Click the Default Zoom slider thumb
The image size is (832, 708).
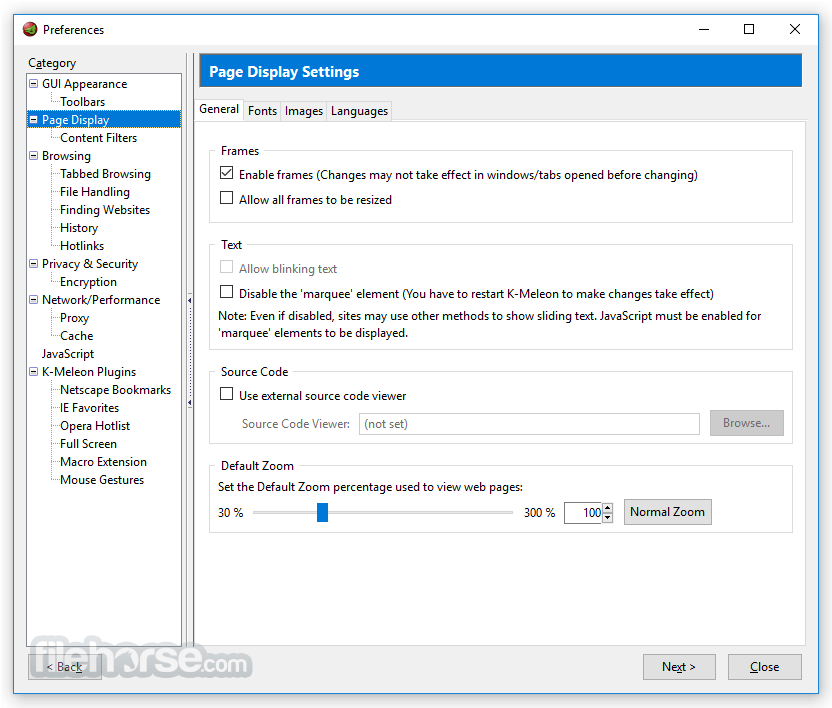point(323,513)
